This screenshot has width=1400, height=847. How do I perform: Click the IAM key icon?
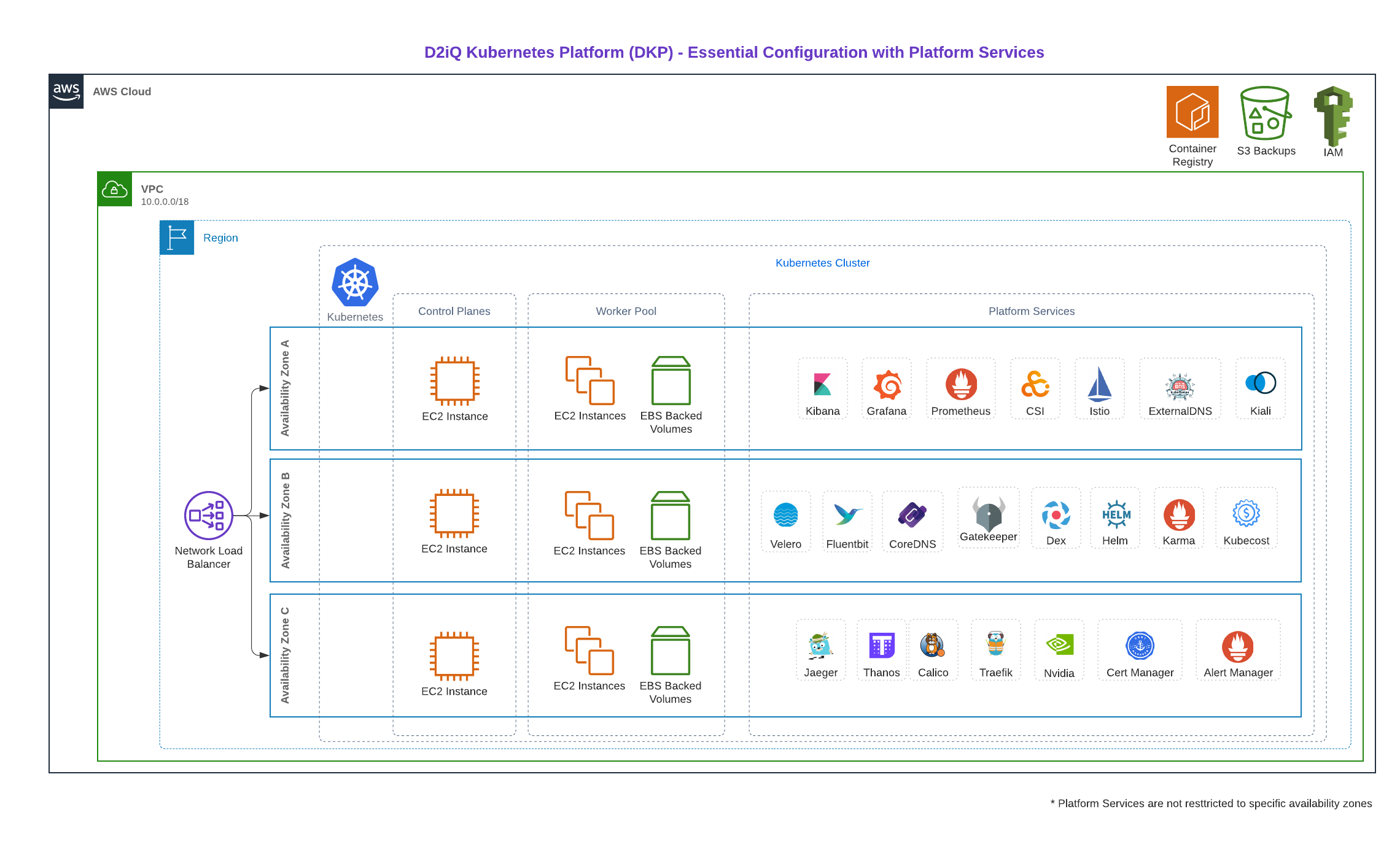pyautogui.click(x=1332, y=115)
